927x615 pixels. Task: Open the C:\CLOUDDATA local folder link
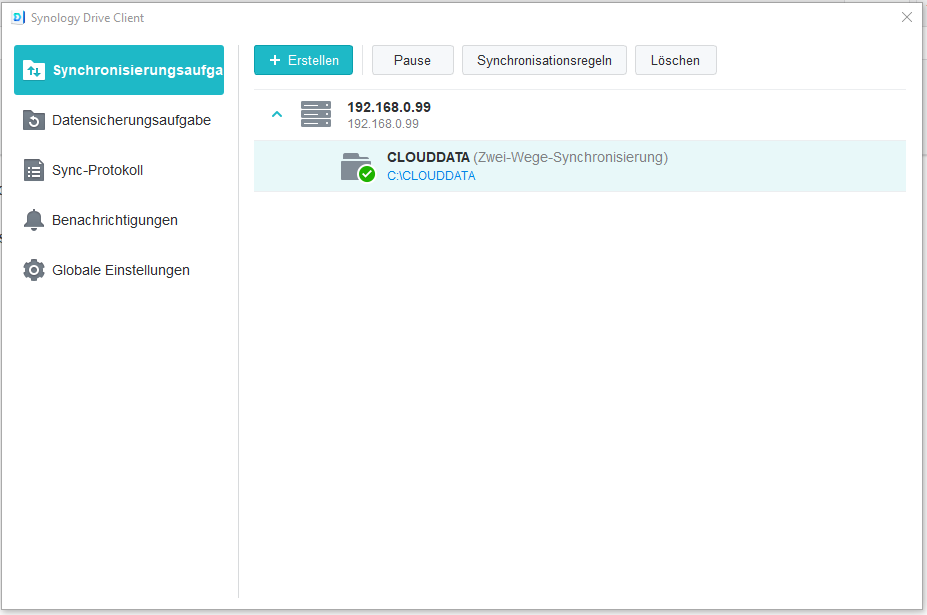(431, 176)
